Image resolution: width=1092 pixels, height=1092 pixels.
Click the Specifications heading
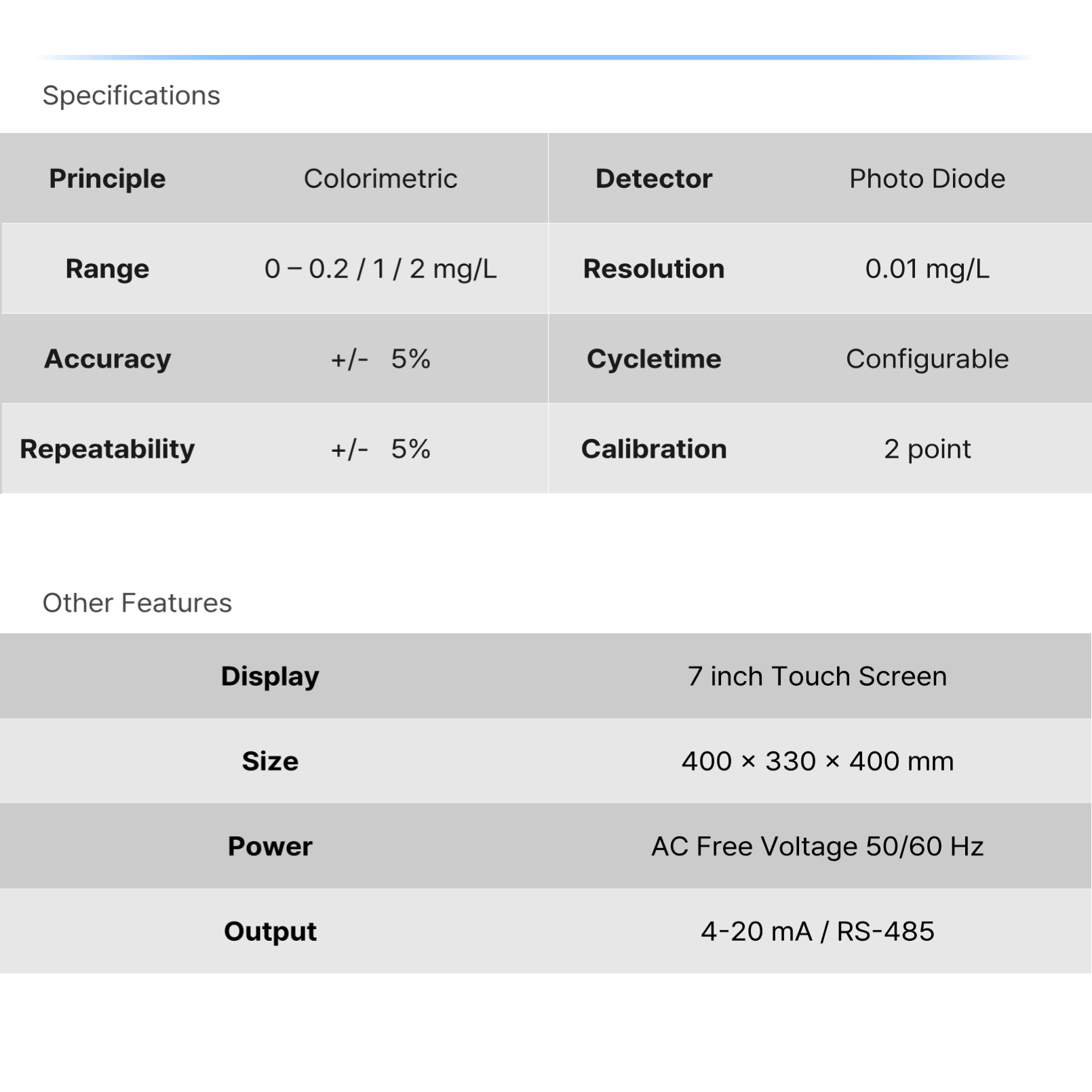[x=131, y=96]
